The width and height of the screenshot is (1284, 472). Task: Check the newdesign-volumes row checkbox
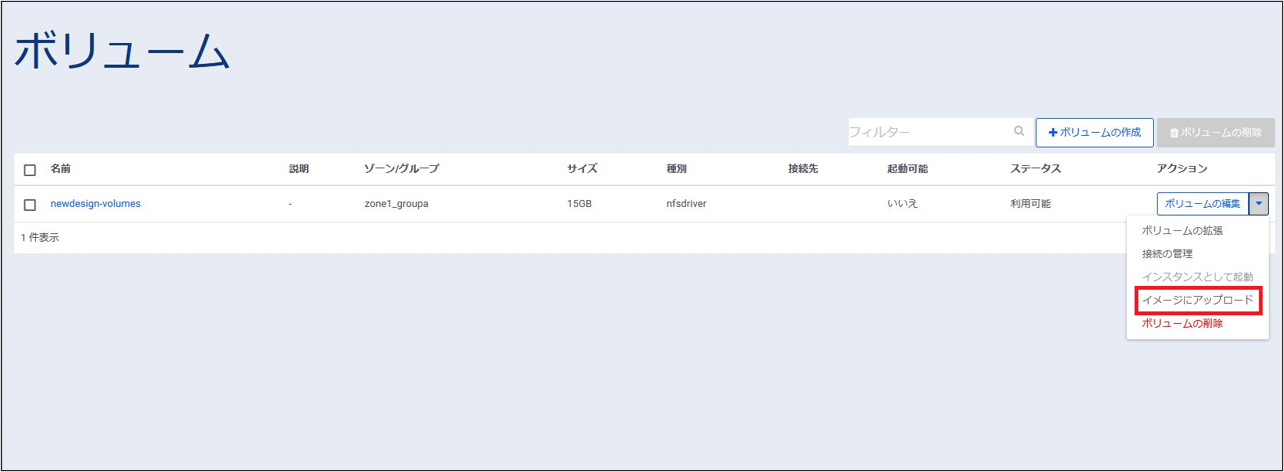point(30,204)
